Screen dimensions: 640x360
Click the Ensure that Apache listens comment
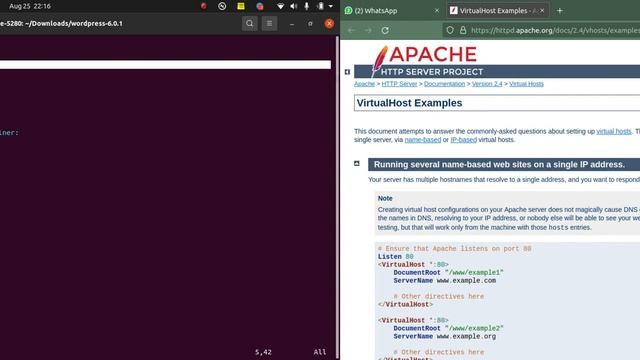coord(454,249)
